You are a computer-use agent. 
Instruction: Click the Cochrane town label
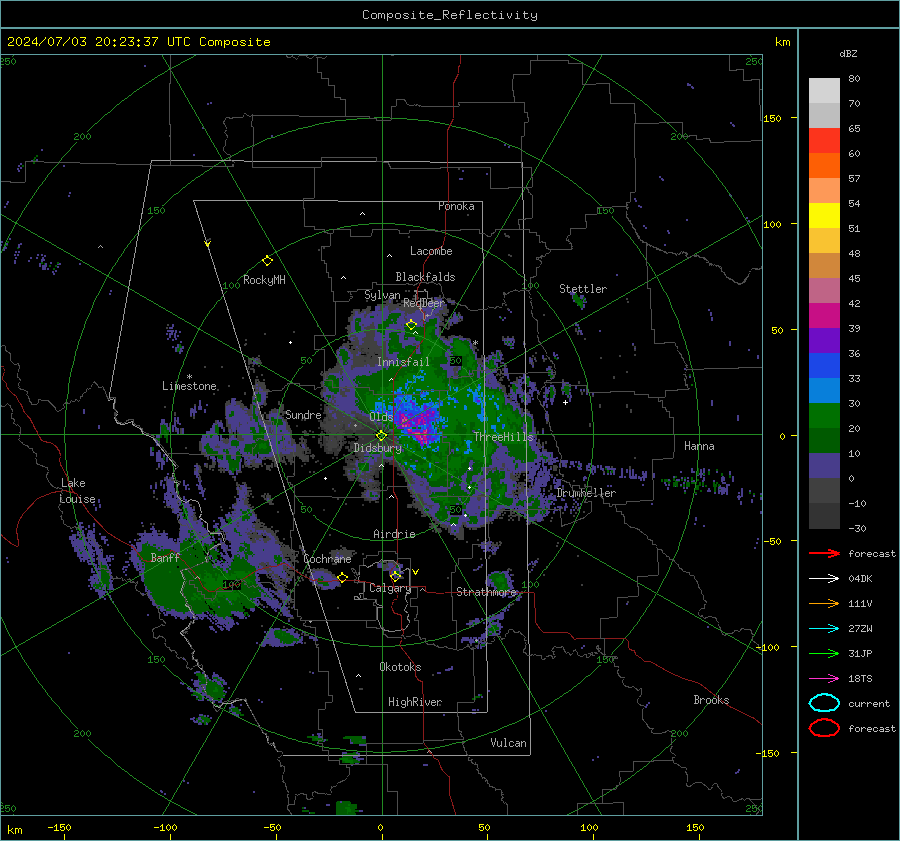coord(327,559)
